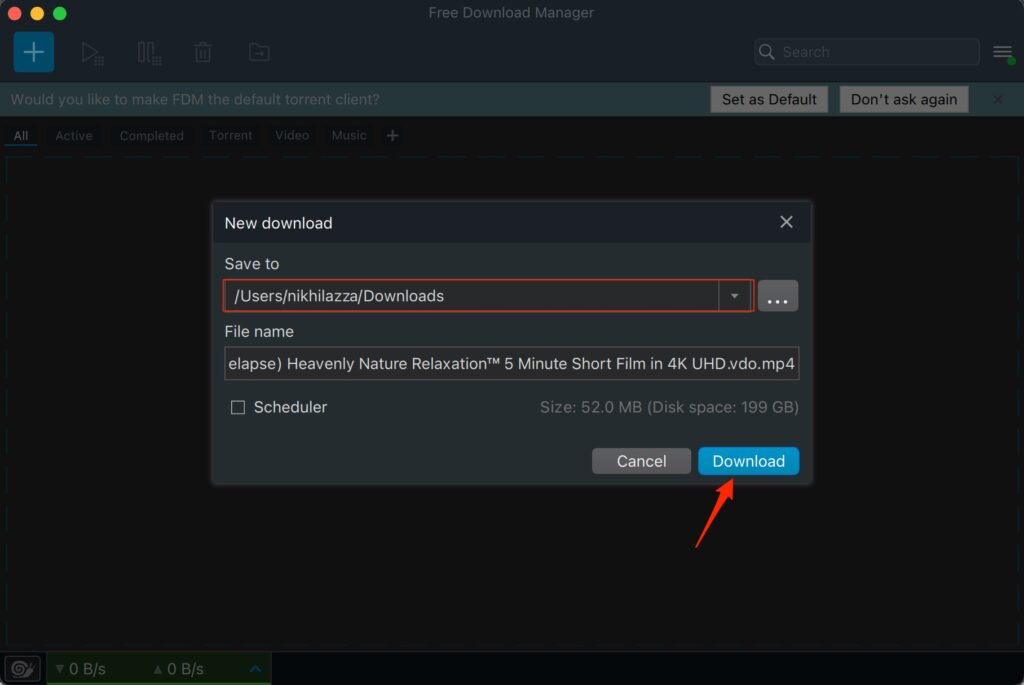Open the hamburger menu icon
Viewport: 1024px width, 685px height.
click(1001, 51)
